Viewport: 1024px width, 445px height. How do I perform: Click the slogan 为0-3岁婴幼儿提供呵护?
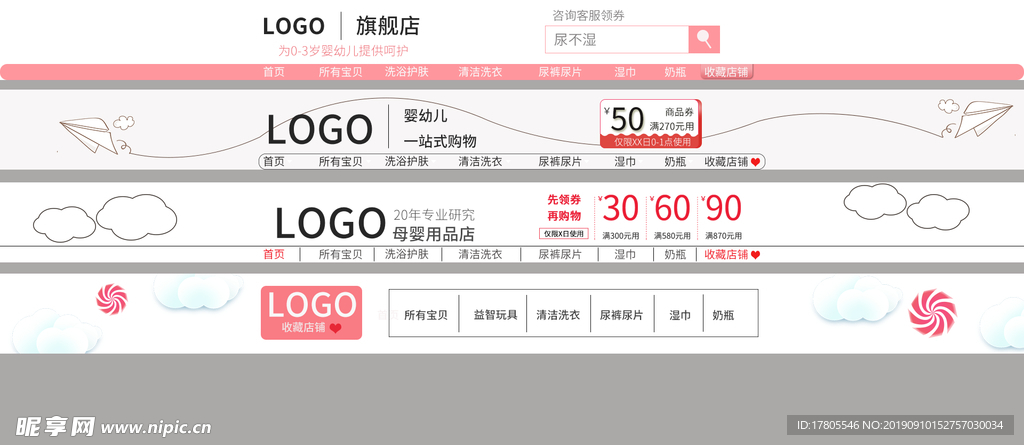click(x=344, y=50)
